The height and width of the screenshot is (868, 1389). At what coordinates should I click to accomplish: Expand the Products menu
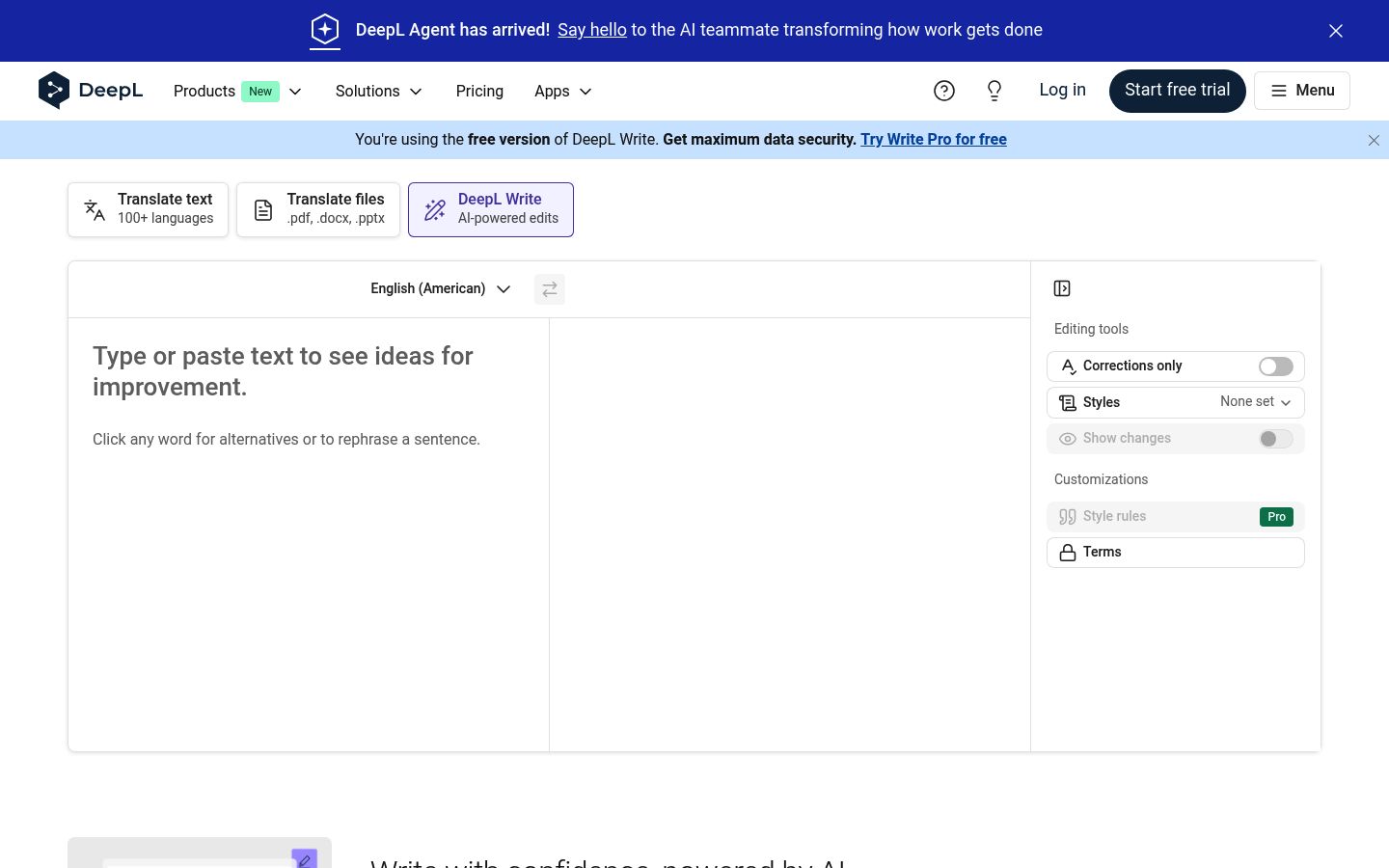tap(238, 92)
